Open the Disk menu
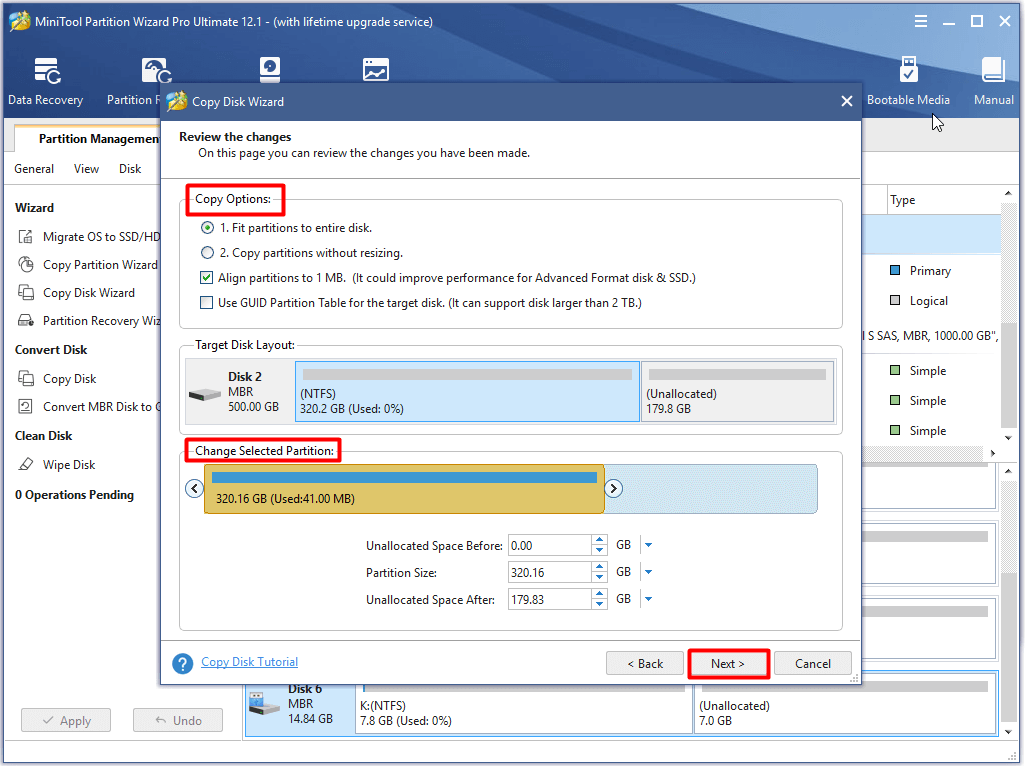The height and width of the screenshot is (766, 1025). 130,169
